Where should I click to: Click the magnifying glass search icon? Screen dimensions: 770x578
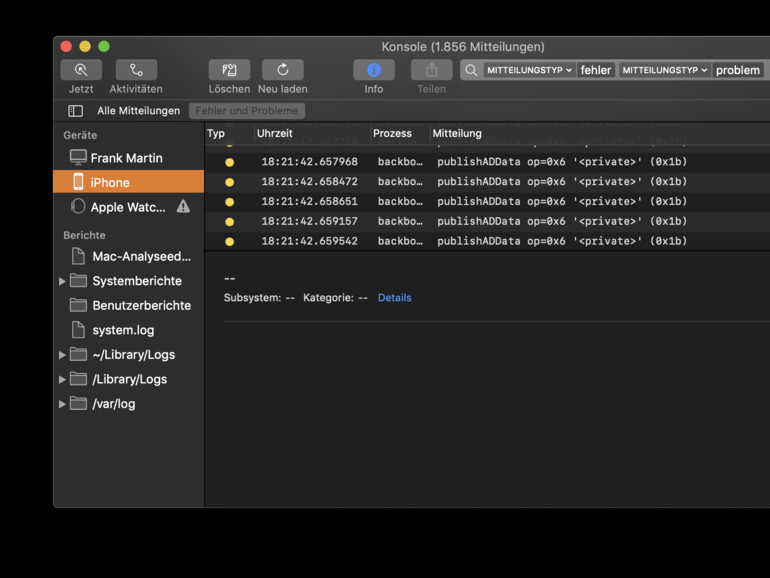pyautogui.click(x=470, y=70)
